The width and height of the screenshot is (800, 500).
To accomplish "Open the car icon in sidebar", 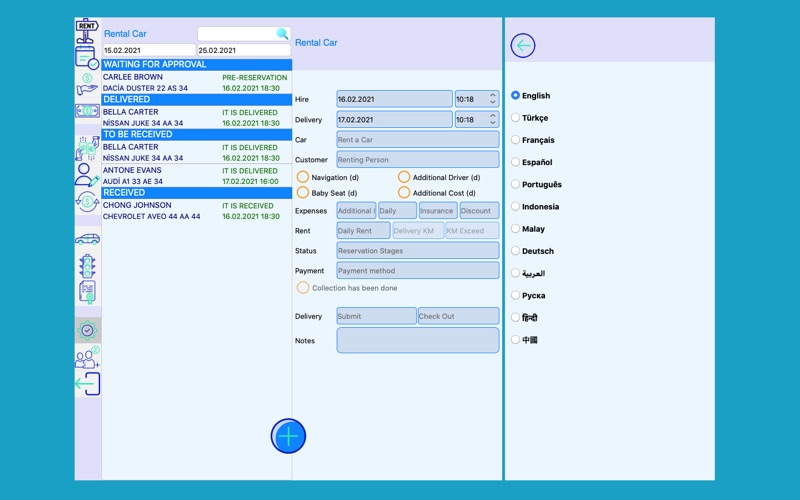I will tap(87, 239).
